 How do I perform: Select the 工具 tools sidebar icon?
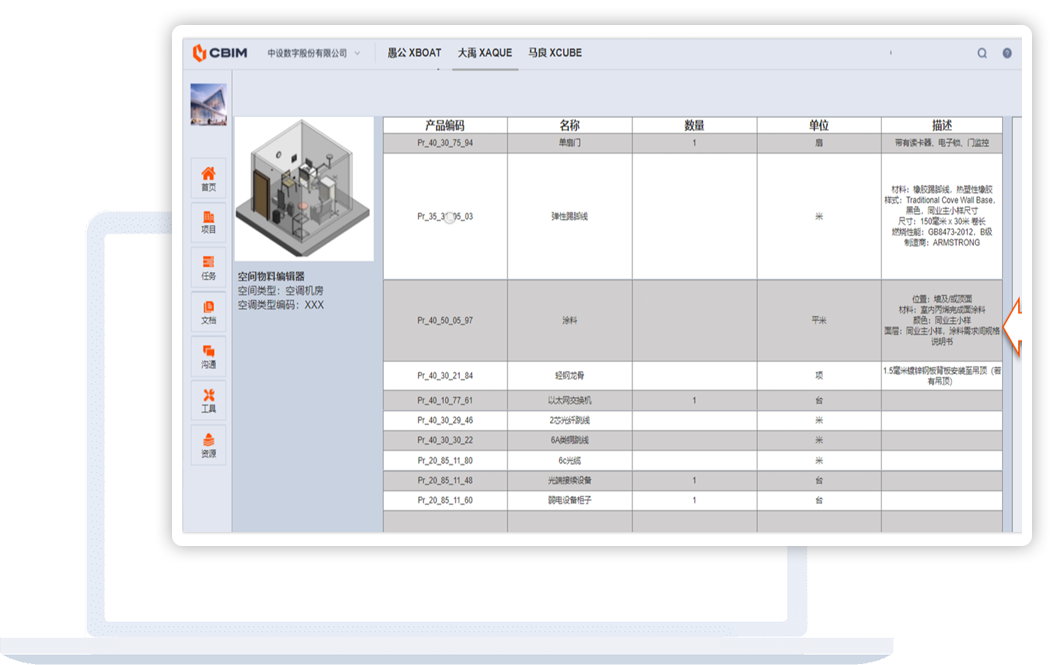208,400
